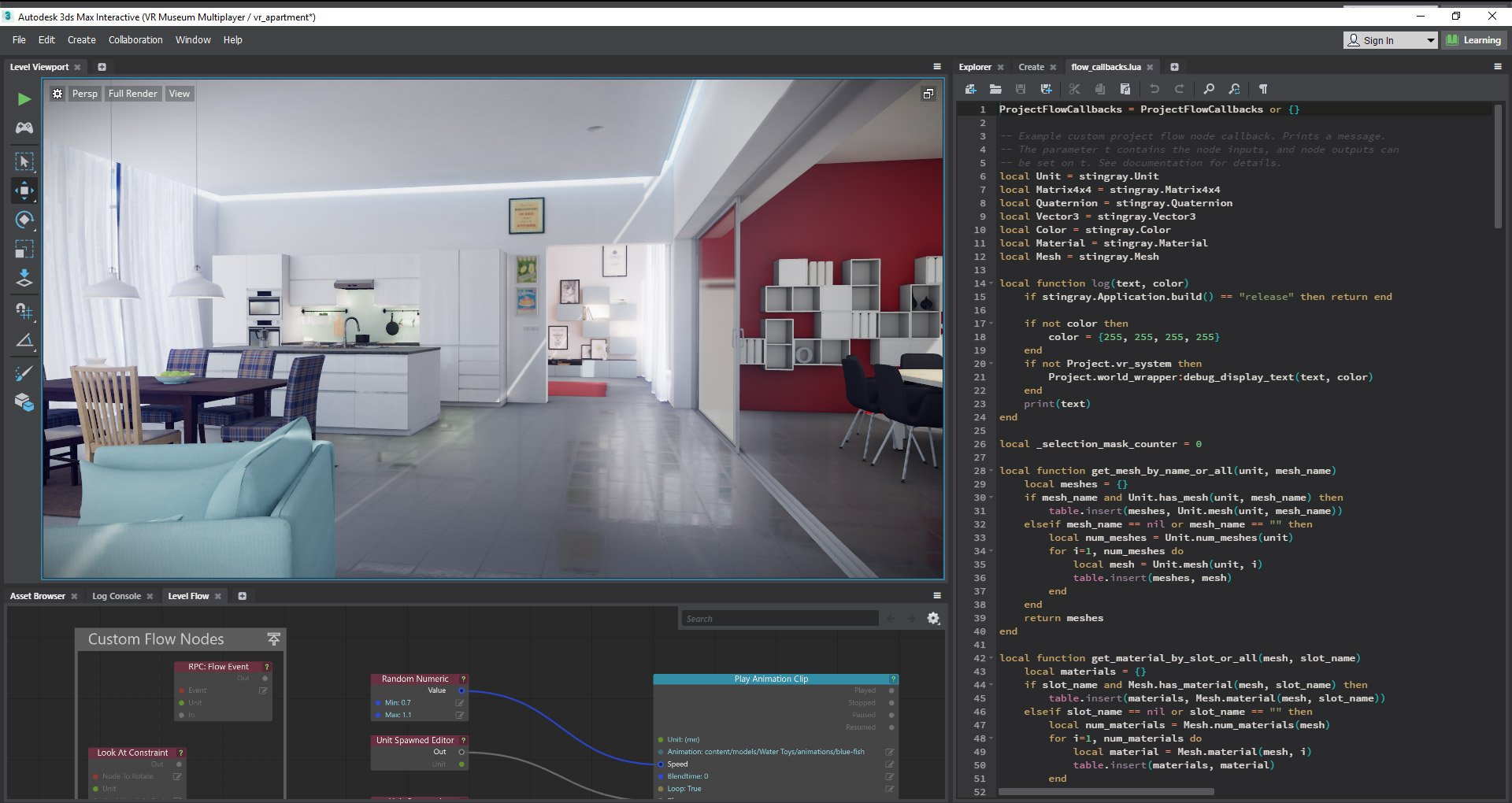Toggle whitespace display with paragraph icon
The image size is (1512, 803).
point(1262,89)
